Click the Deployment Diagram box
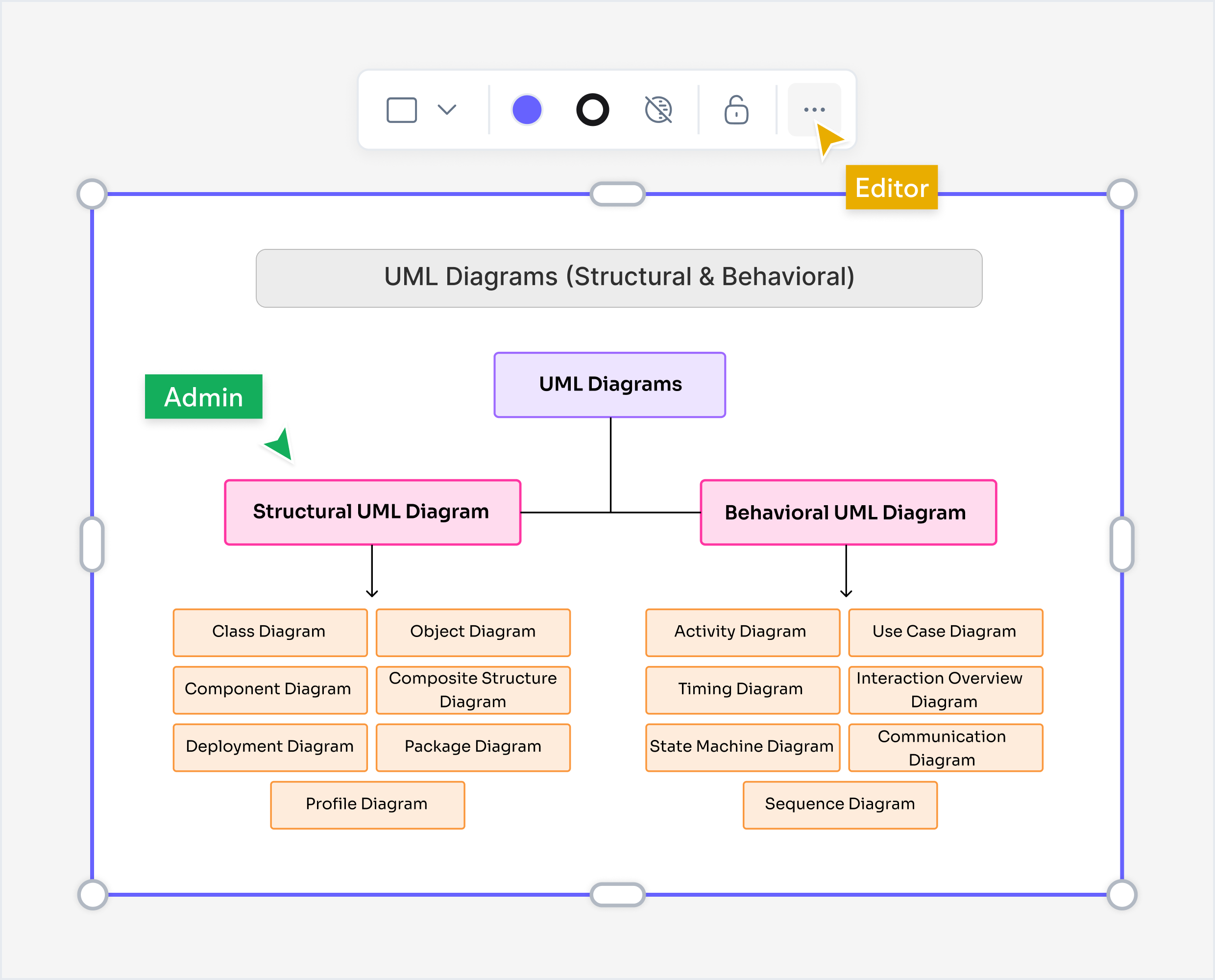 270,747
